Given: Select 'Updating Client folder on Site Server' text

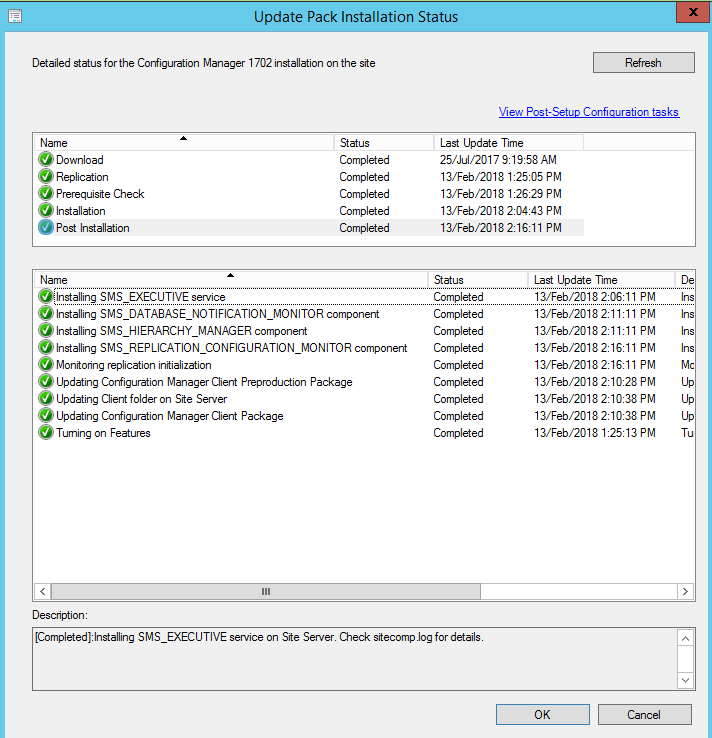Looking at the screenshot, I should click(142, 399).
